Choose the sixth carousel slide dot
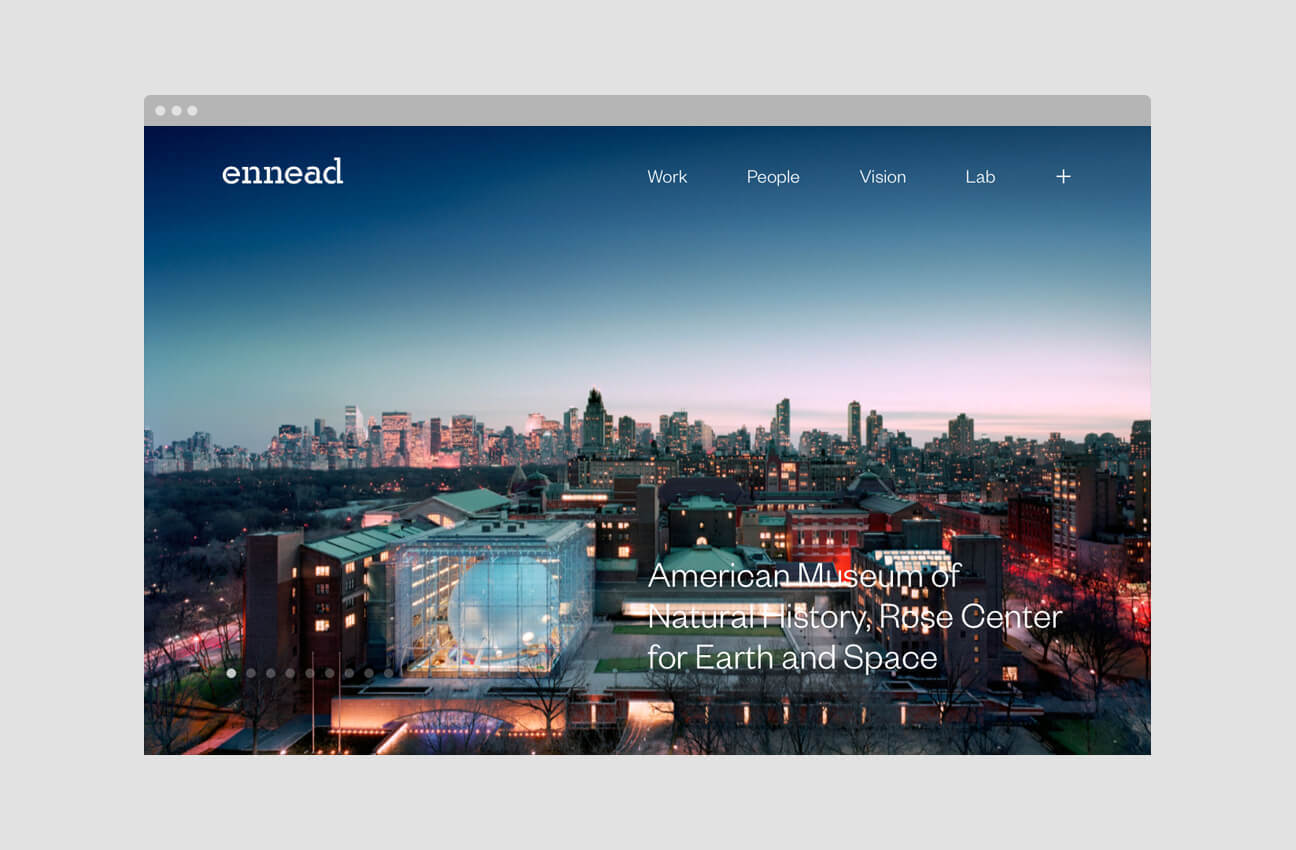This screenshot has height=850, width=1296. pos(329,673)
